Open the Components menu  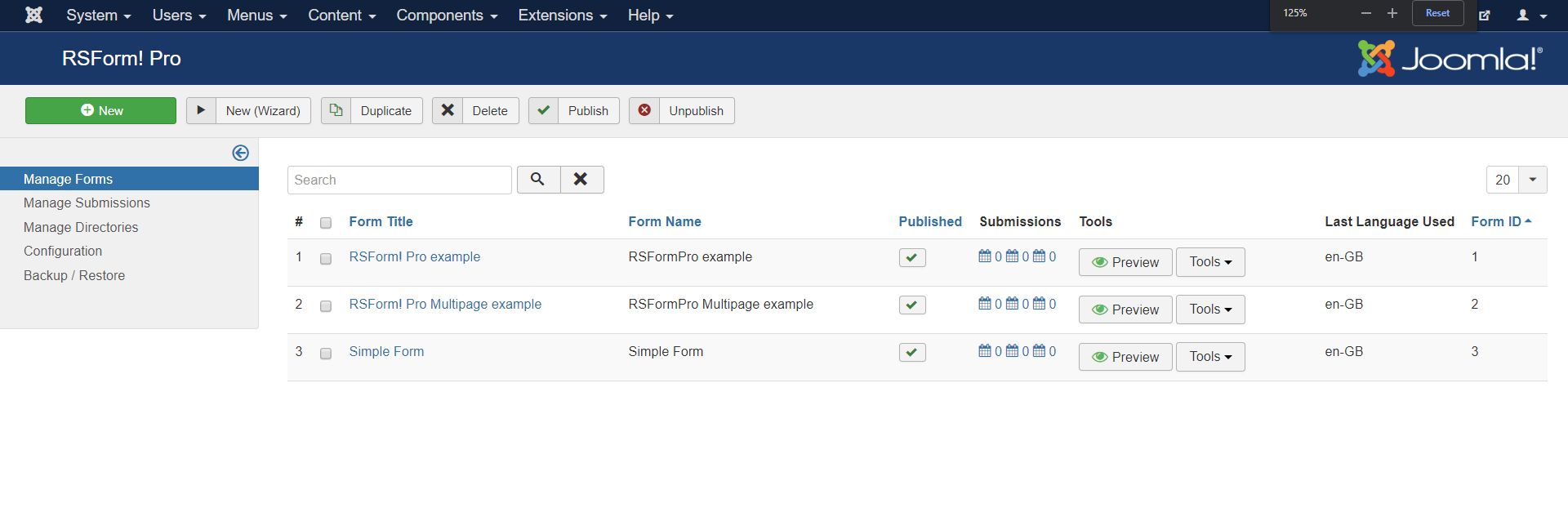tap(446, 16)
